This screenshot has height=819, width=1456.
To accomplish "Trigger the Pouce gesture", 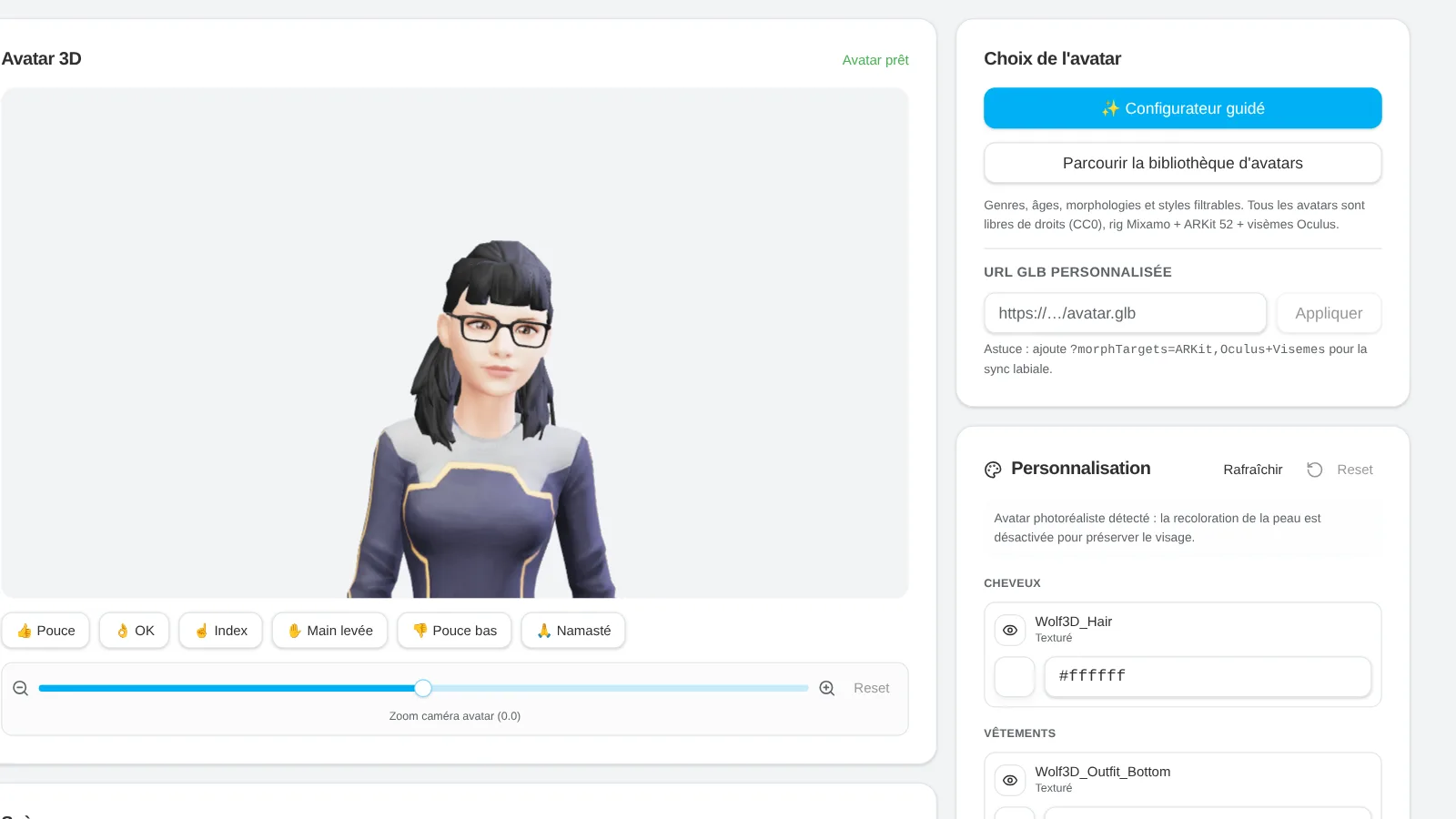I will point(45,631).
